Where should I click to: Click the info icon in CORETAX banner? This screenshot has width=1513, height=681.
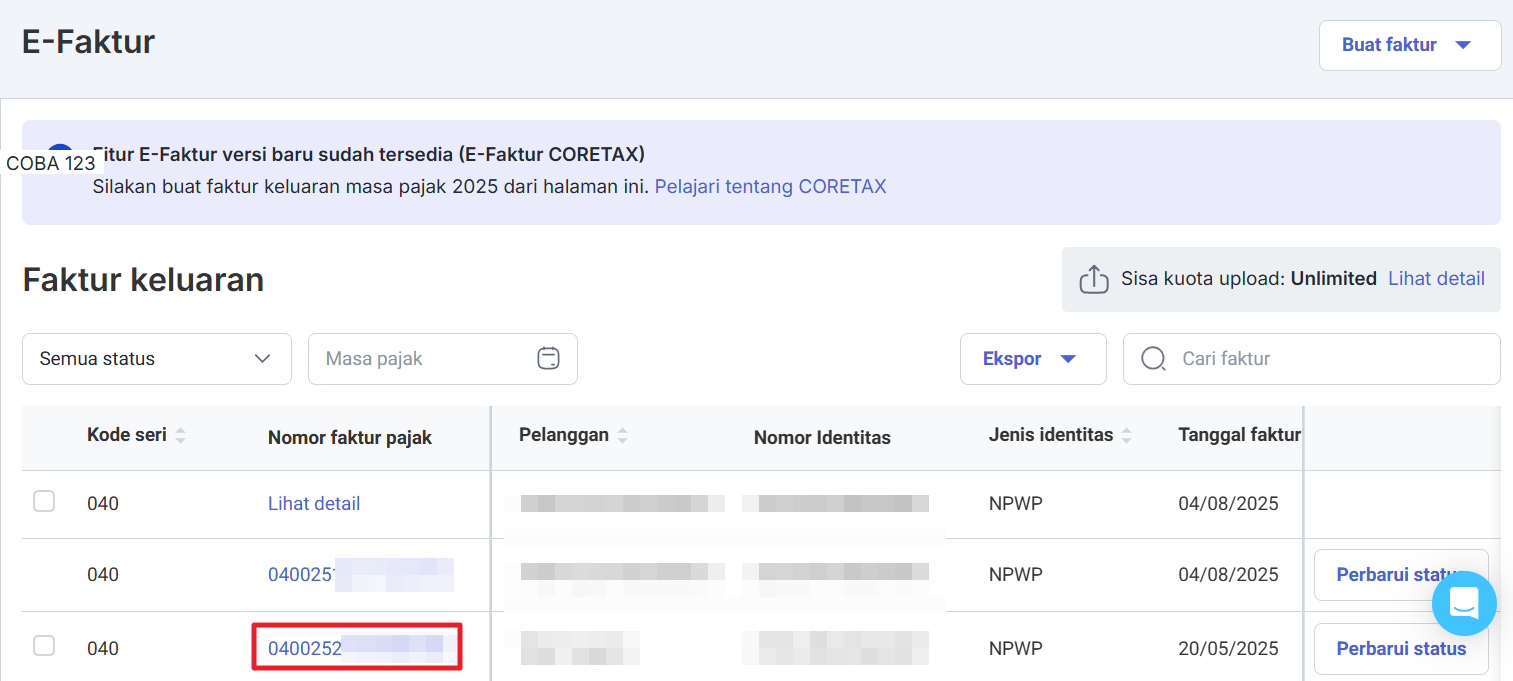pos(60,156)
